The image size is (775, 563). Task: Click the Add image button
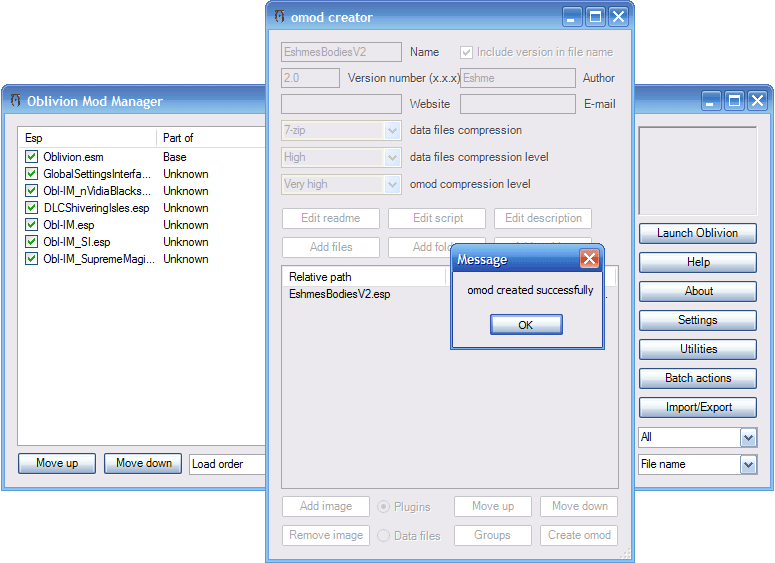pyautogui.click(x=326, y=506)
